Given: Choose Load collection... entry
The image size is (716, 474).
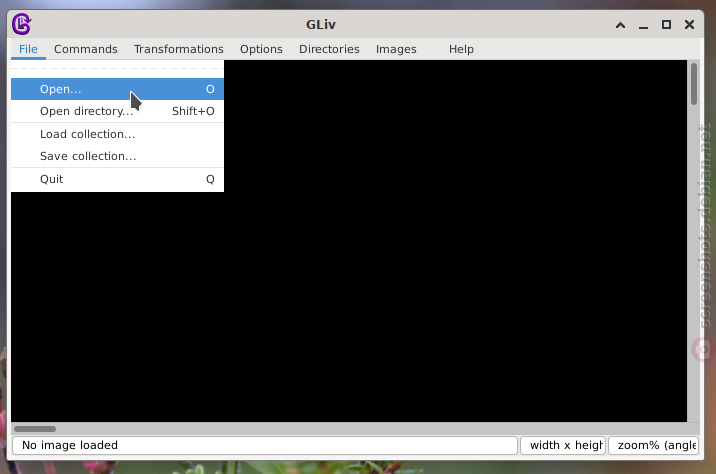Looking at the screenshot, I should coord(117,134).
